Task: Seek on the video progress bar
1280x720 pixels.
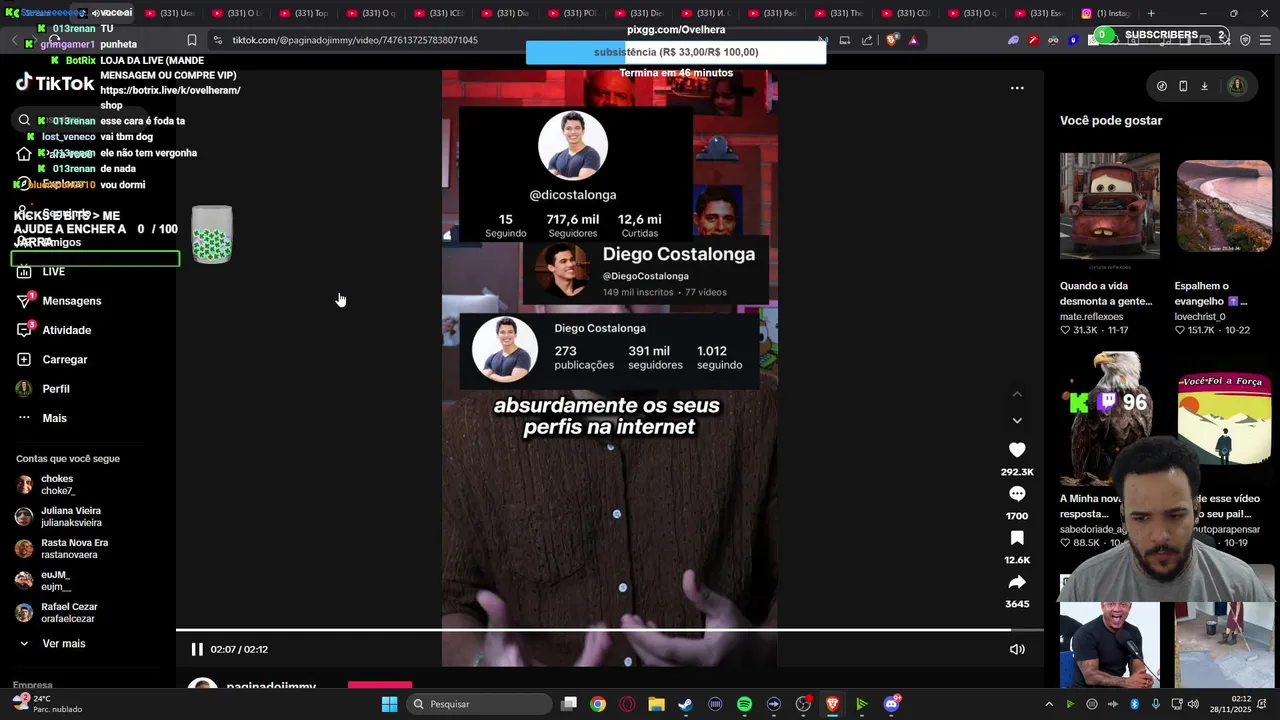Action: click(x=610, y=630)
